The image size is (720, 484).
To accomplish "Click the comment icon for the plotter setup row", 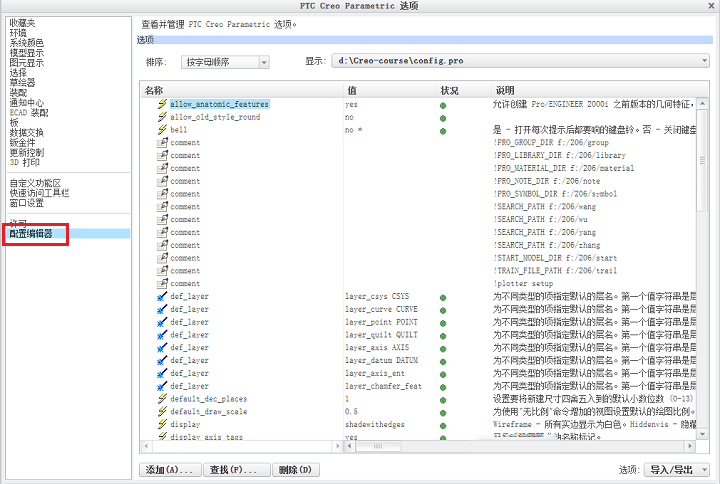I will coord(162,283).
